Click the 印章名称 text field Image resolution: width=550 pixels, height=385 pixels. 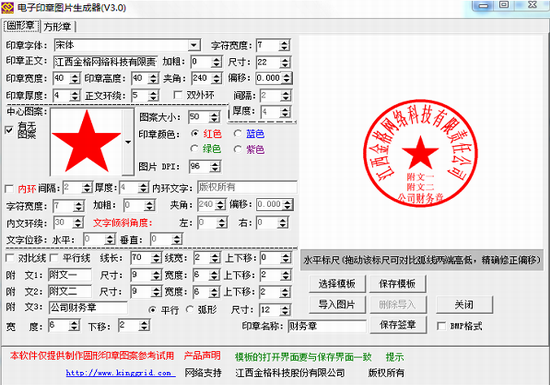(x=327, y=326)
